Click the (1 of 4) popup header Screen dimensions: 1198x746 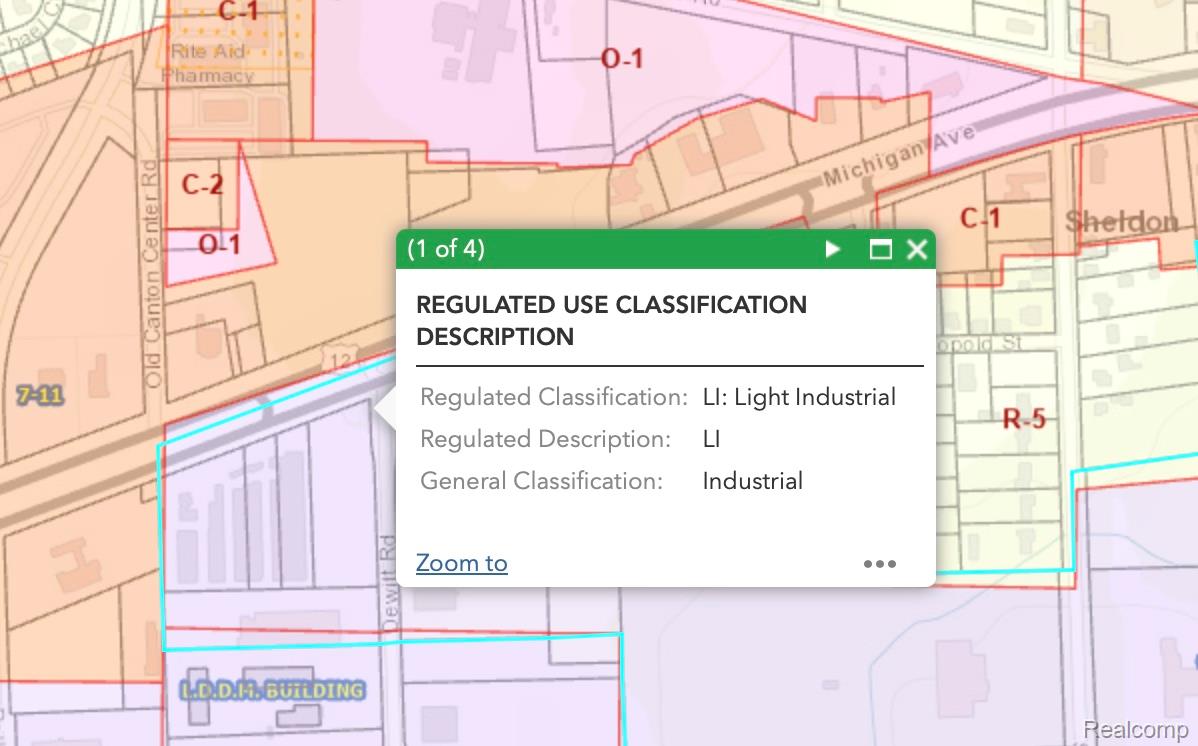coord(446,249)
